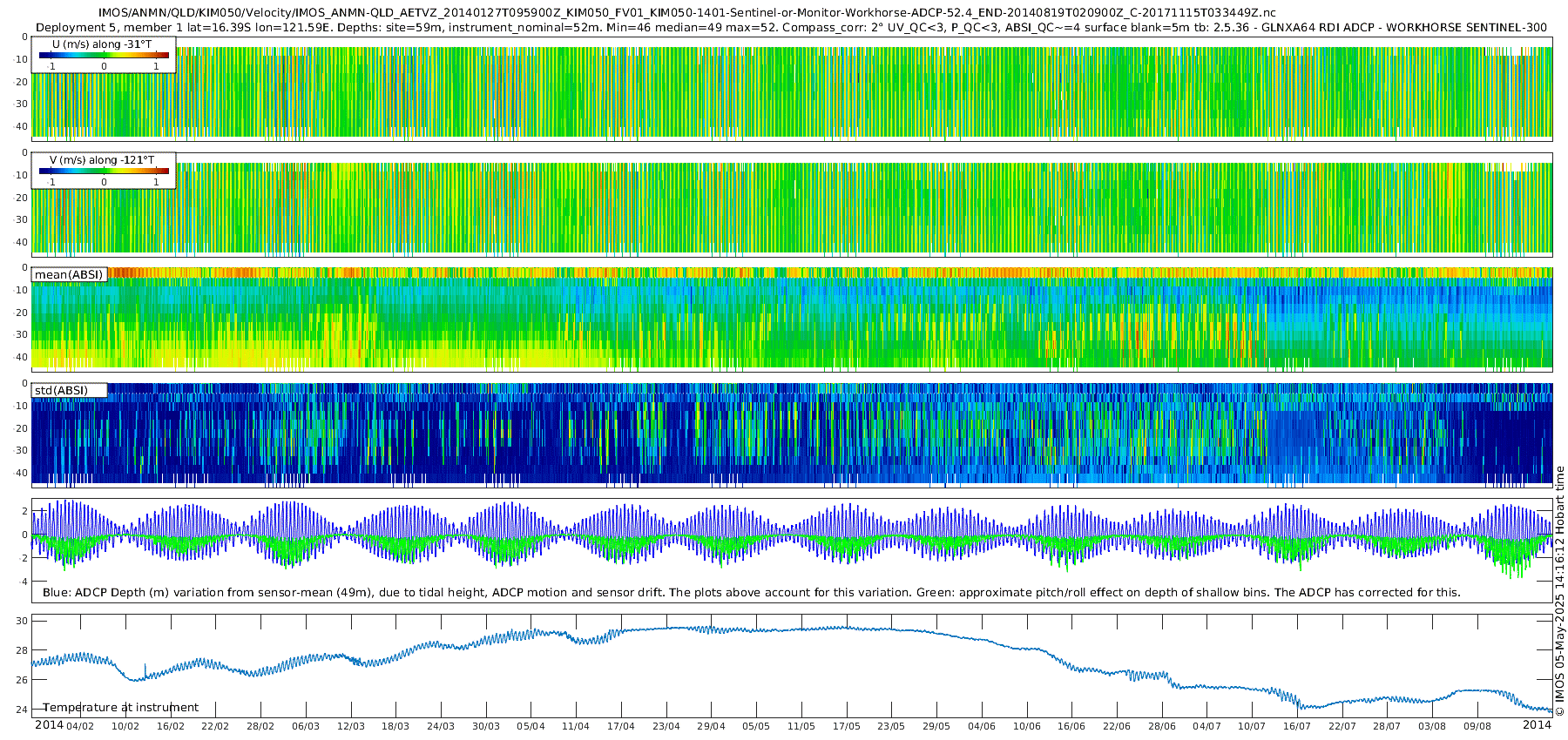Image resolution: width=1568 pixels, height=740 pixels.
Task: Click the IMOS copyright timestamp text
Action: tap(1559, 592)
